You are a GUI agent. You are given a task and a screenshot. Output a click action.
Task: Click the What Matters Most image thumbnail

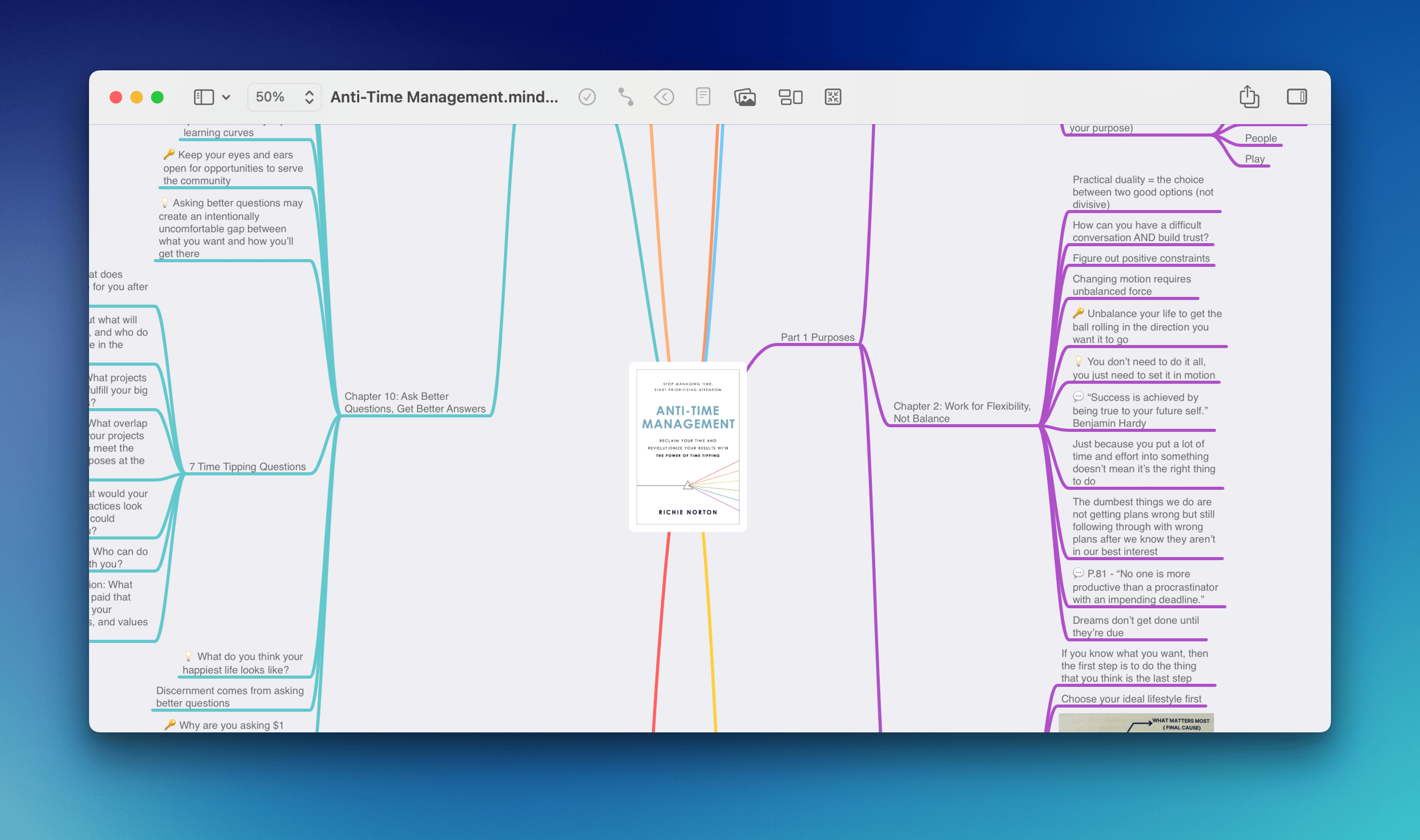point(1136,723)
